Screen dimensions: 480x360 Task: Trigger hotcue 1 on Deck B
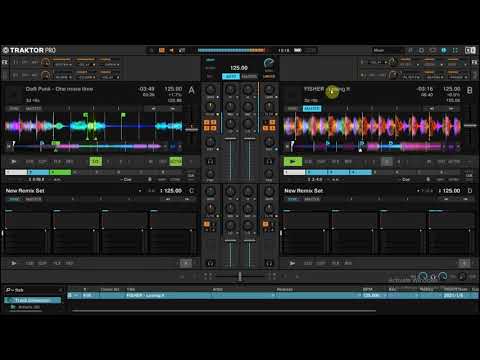294,172
